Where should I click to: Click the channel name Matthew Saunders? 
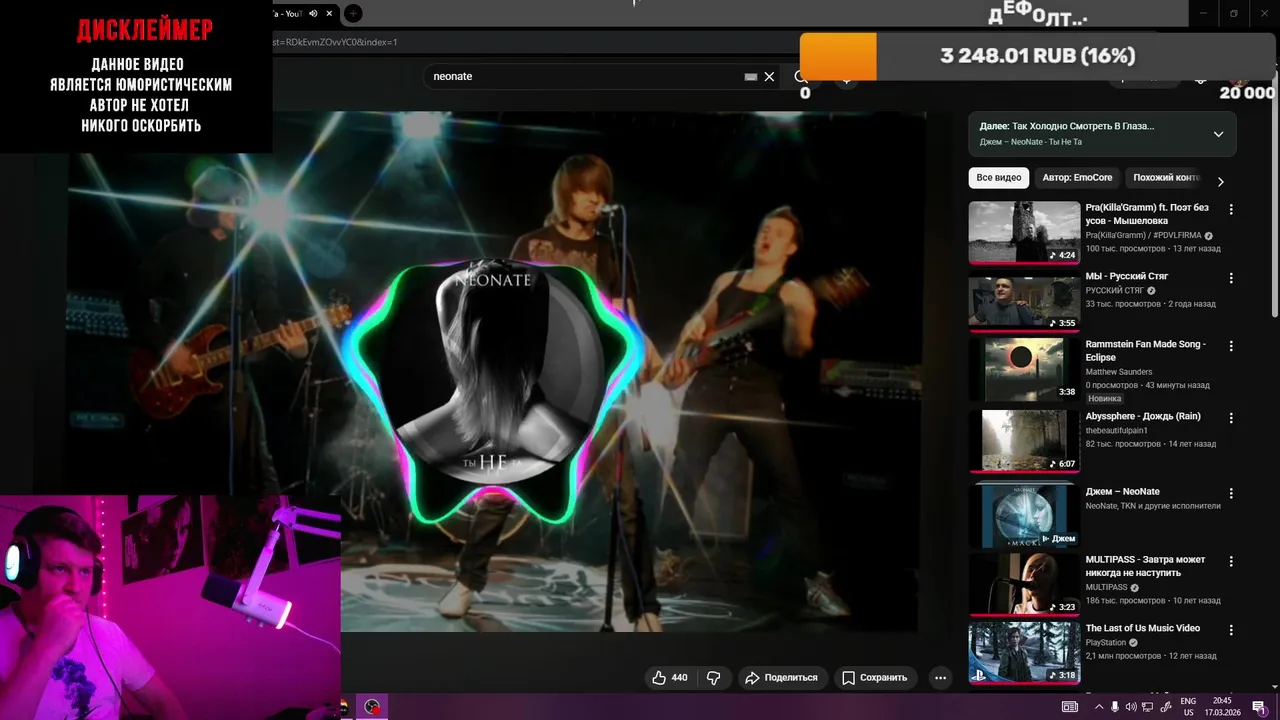tap(1119, 372)
